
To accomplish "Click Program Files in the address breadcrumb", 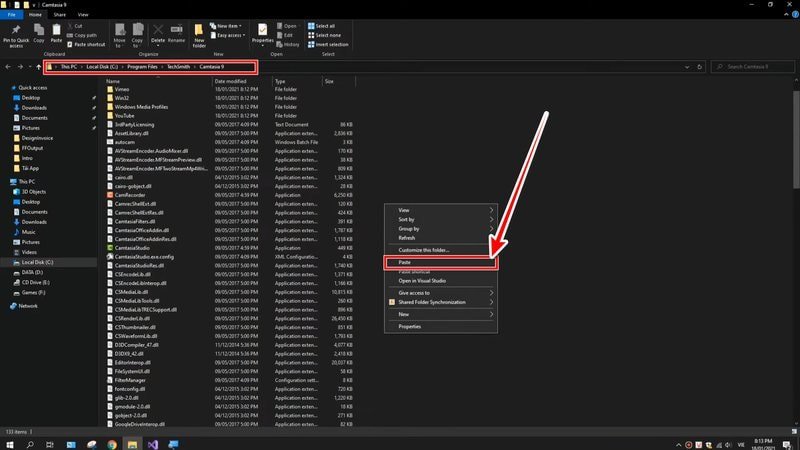I will click(x=142, y=67).
